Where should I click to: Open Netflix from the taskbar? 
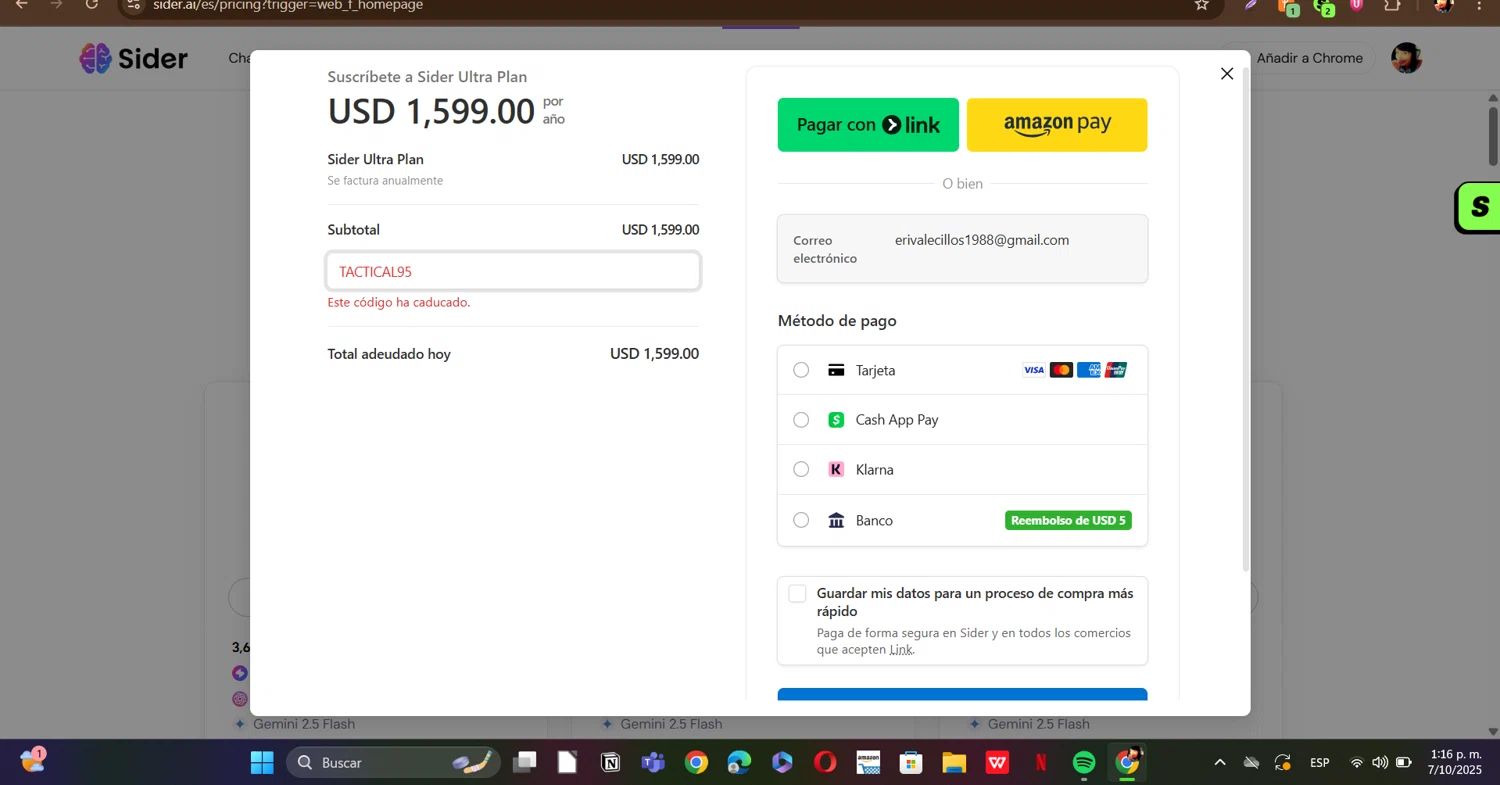pyautogui.click(x=1040, y=763)
